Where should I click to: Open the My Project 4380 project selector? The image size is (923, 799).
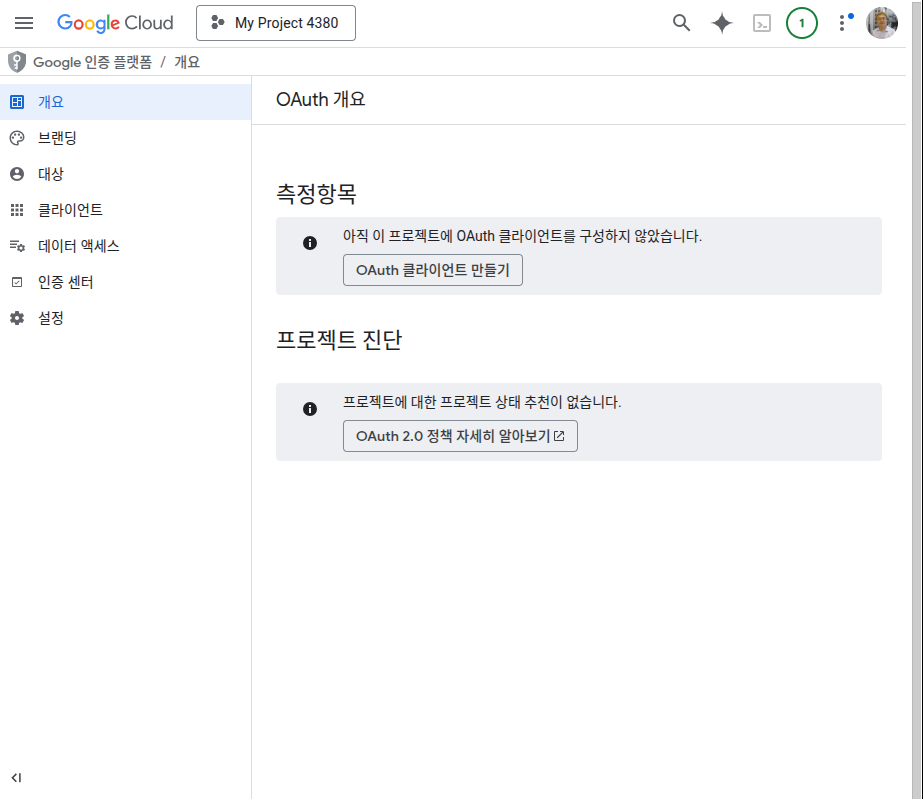coord(276,23)
